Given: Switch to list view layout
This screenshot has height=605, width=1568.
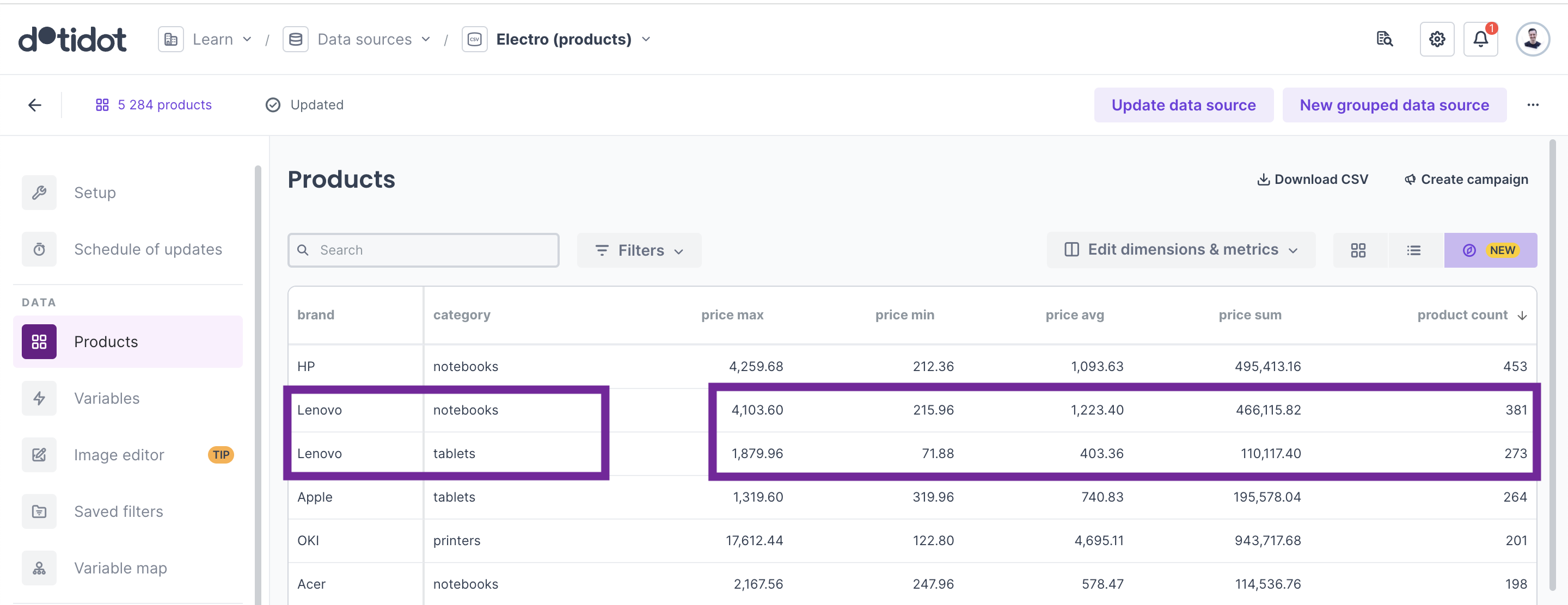Looking at the screenshot, I should coord(1413,250).
